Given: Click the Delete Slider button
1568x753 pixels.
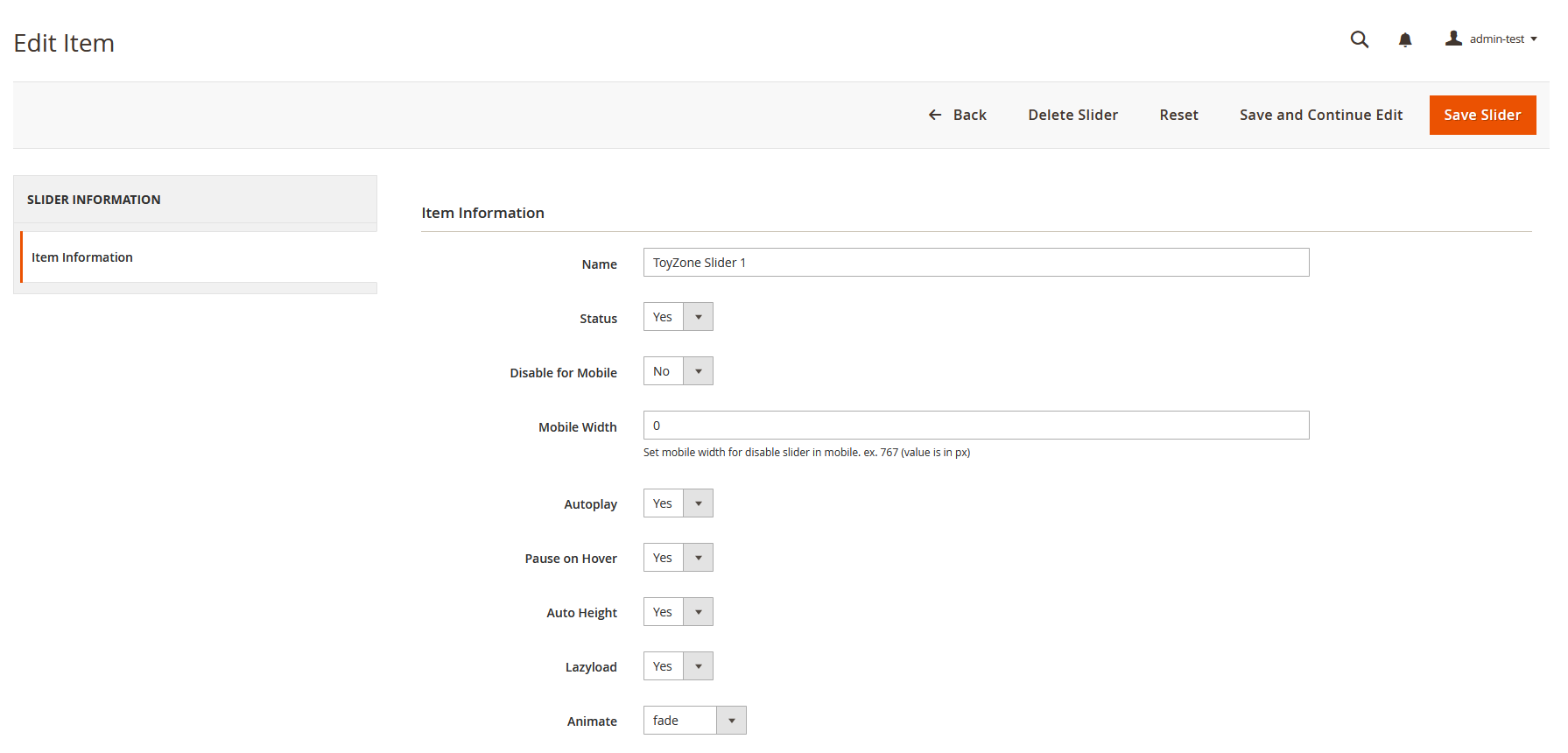Looking at the screenshot, I should click(x=1072, y=115).
